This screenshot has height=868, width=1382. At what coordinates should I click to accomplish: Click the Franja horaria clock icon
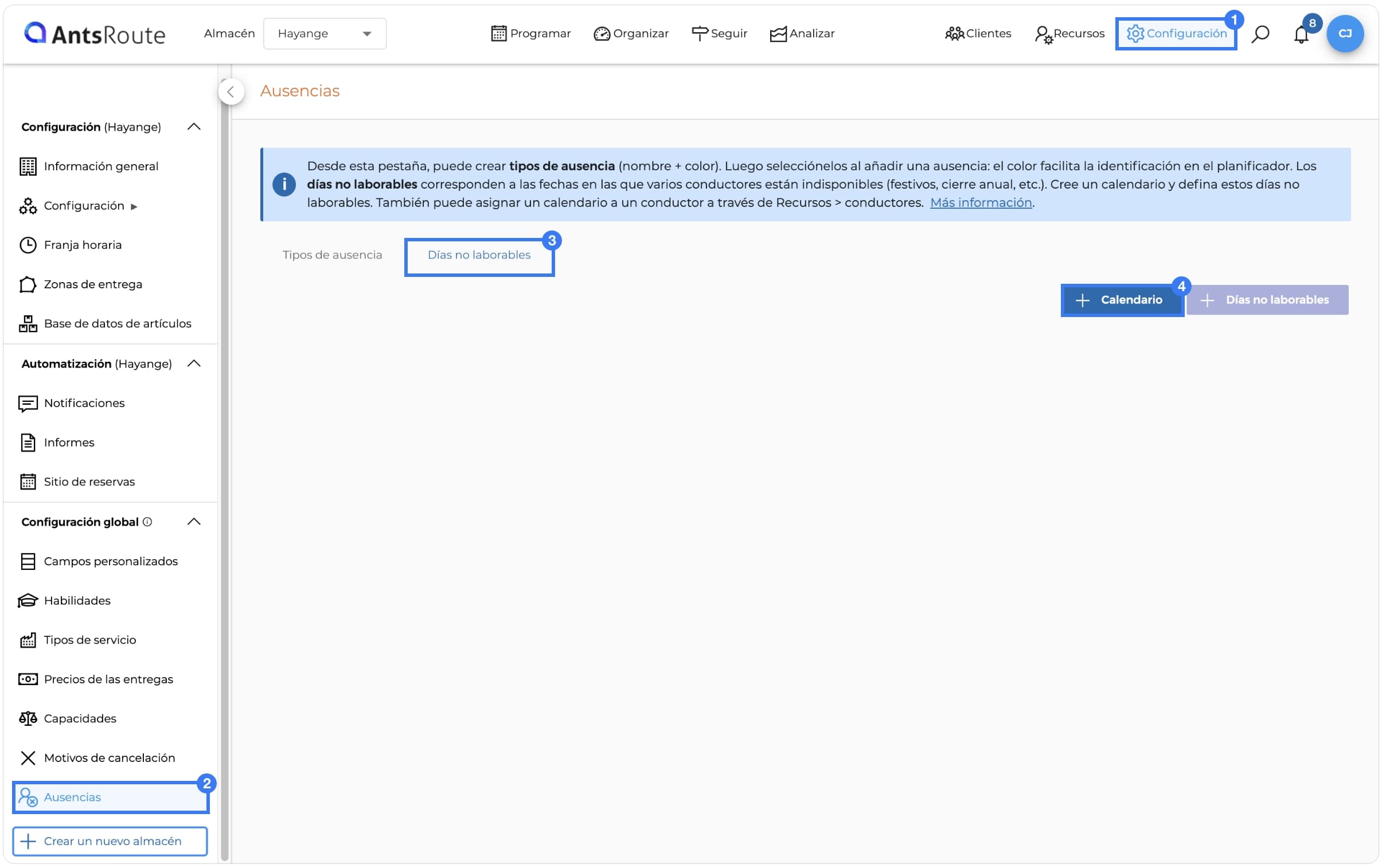pos(28,245)
